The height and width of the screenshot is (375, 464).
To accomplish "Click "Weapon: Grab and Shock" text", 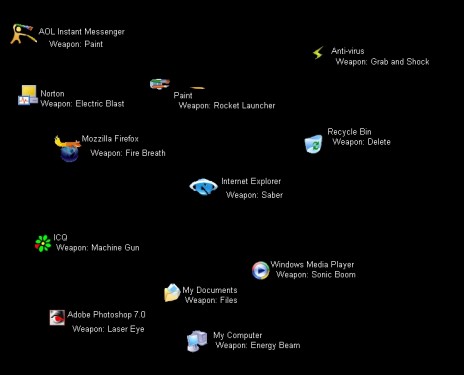I will tap(382, 62).
